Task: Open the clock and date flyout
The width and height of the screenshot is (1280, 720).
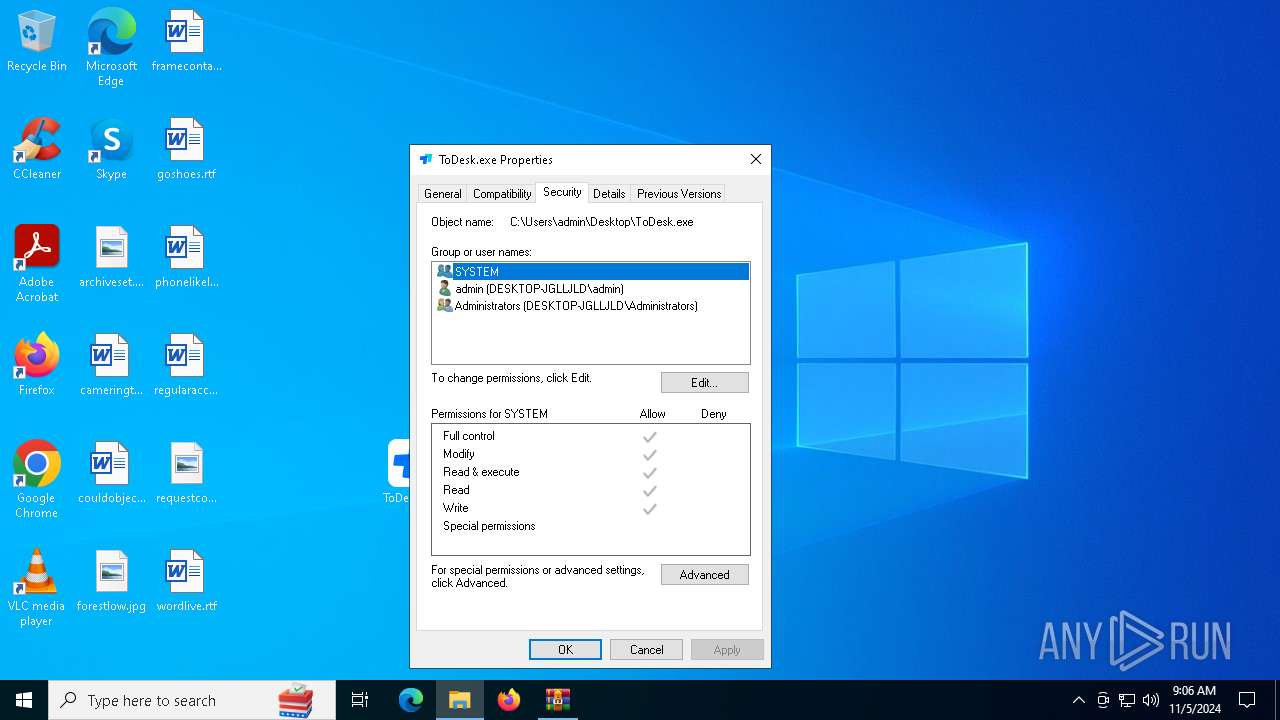Action: (x=1194, y=700)
